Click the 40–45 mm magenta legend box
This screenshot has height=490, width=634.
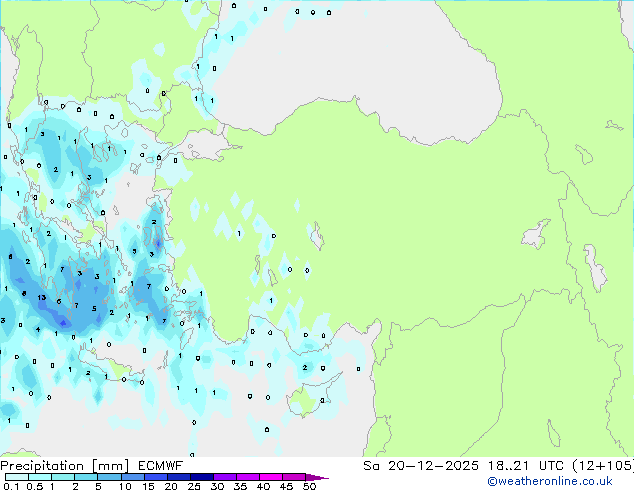point(271,477)
